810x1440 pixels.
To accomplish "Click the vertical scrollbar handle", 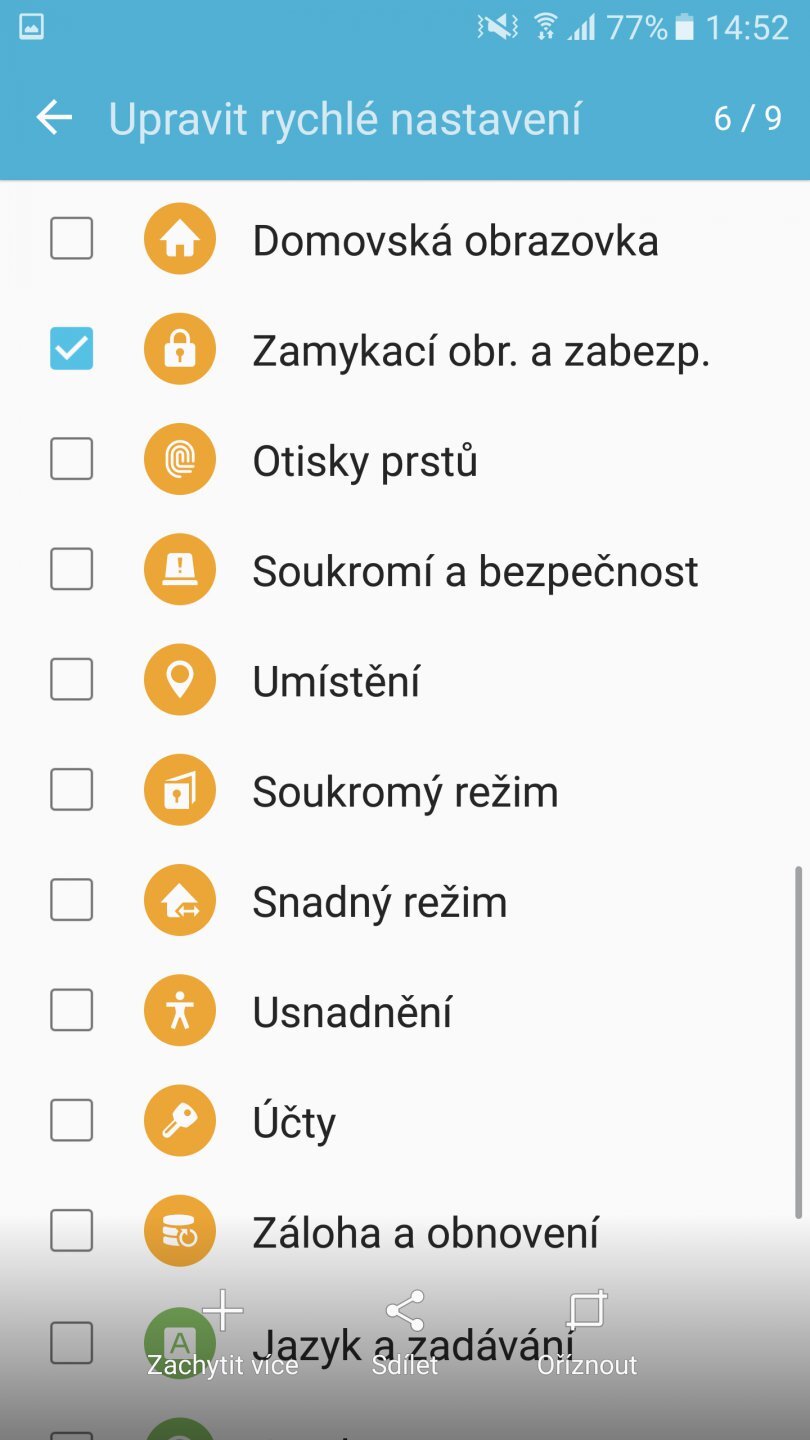I will click(x=798, y=1040).
